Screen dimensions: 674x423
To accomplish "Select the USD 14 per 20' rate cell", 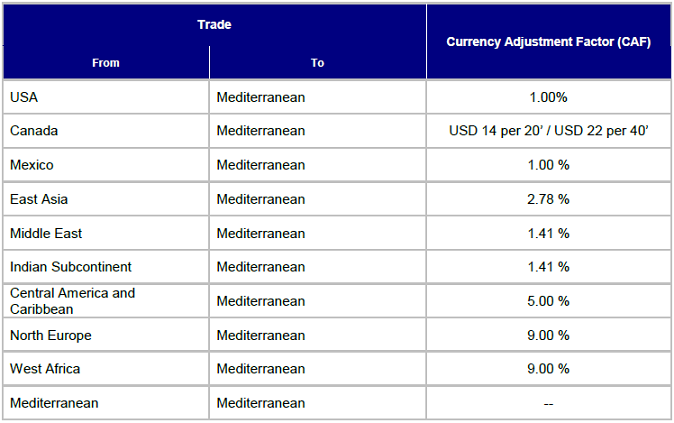I will pos(548,131).
